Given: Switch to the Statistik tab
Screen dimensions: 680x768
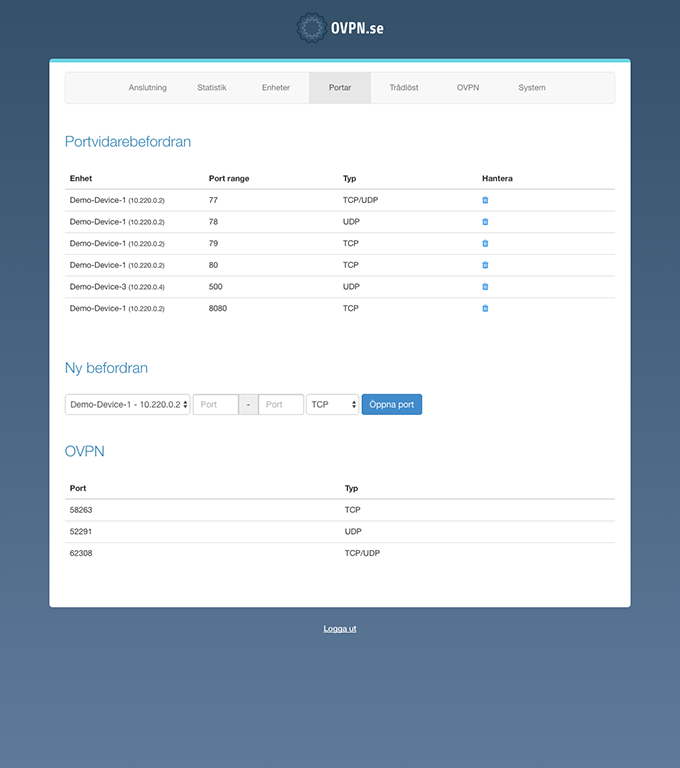Looking at the screenshot, I should [x=212, y=88].
